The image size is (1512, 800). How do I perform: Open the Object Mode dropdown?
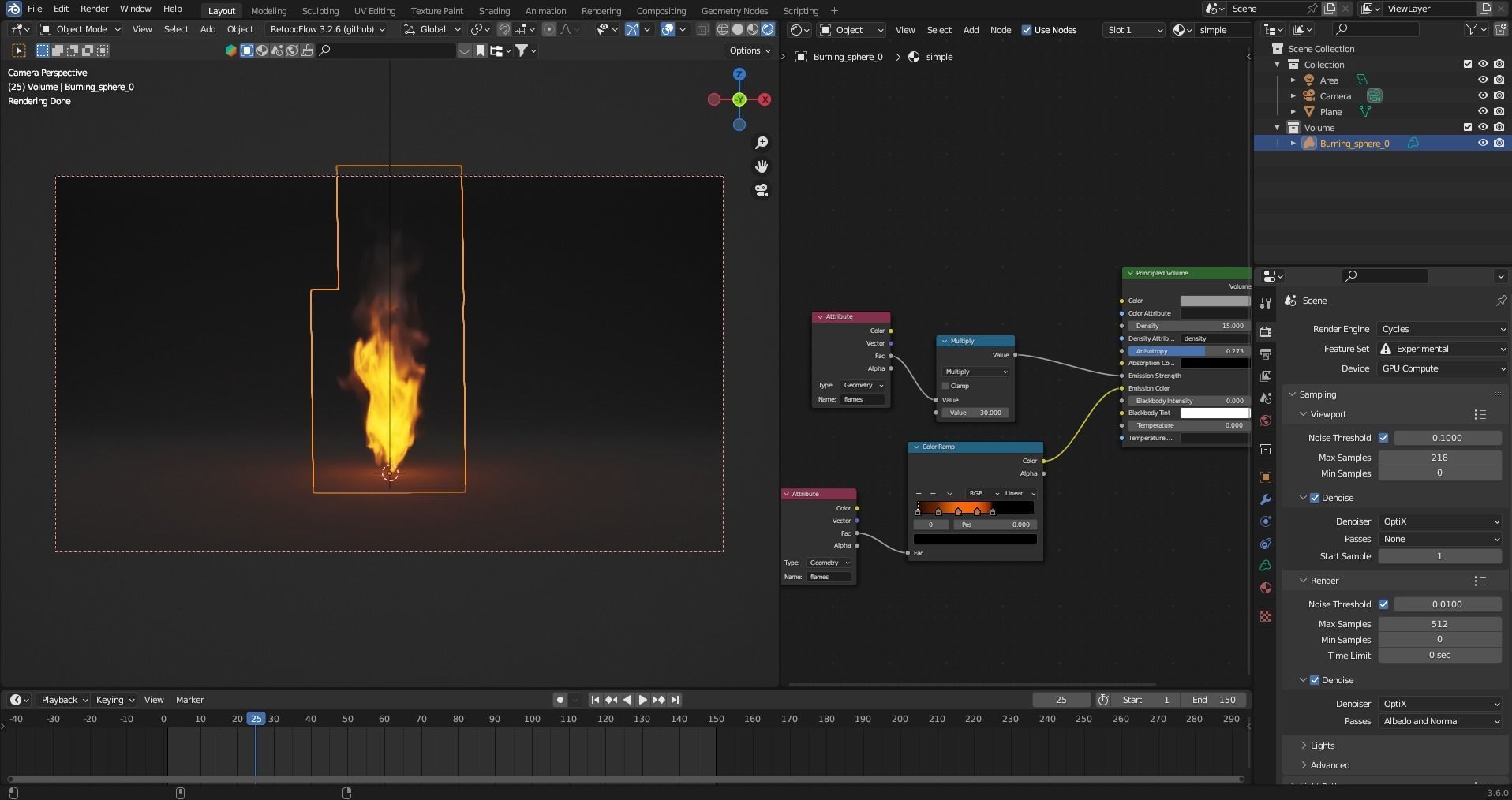80,29
